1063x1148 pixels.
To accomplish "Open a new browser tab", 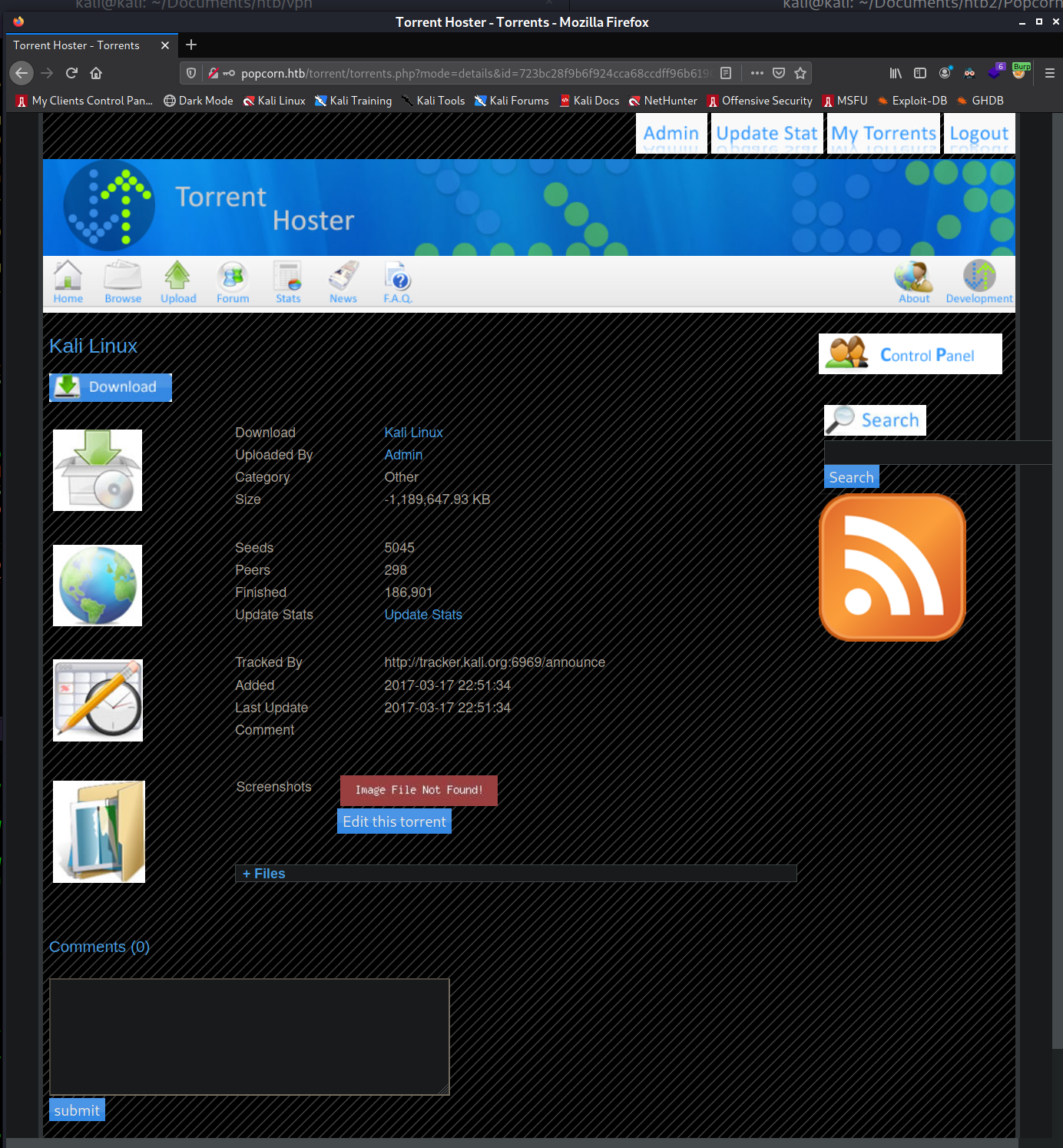I will tap(191, 45).
